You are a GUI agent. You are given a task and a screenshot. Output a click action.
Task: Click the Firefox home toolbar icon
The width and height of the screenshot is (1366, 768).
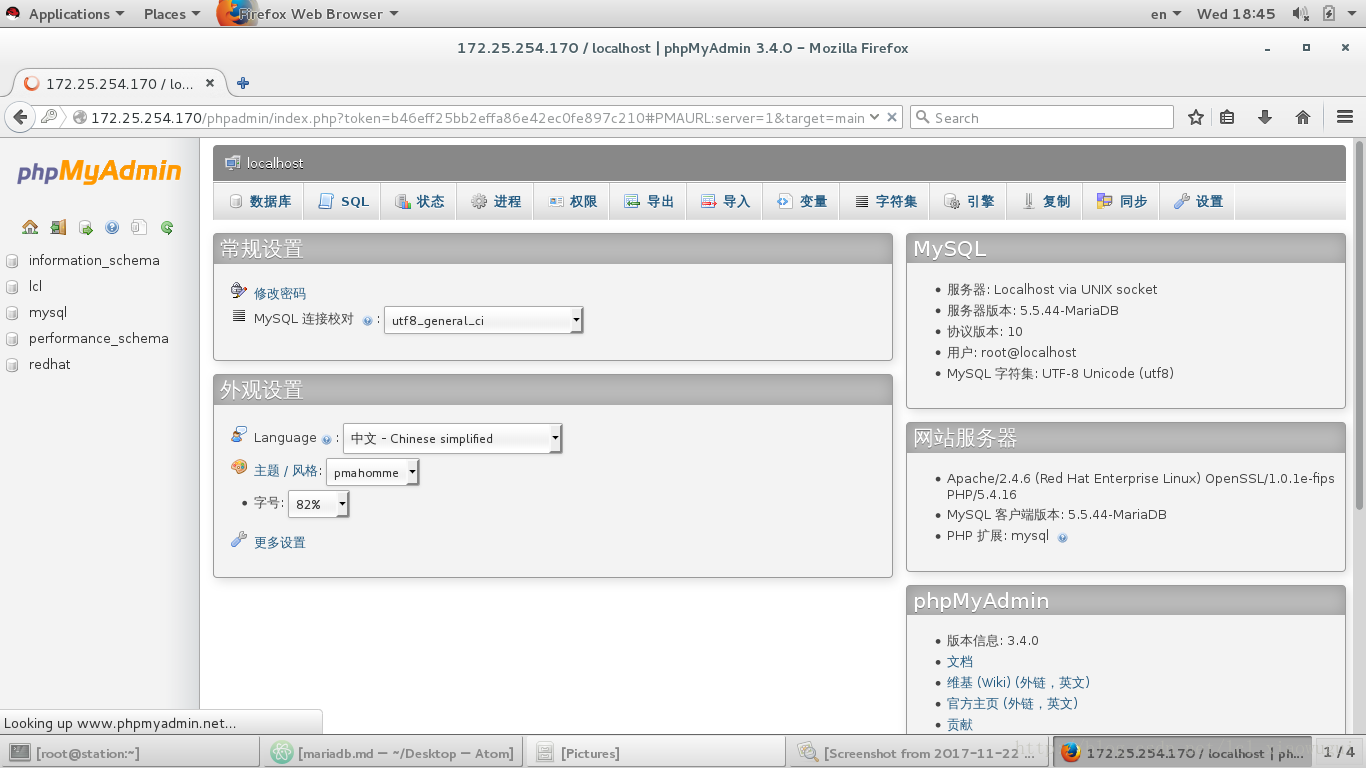[x=1302, y=117]
